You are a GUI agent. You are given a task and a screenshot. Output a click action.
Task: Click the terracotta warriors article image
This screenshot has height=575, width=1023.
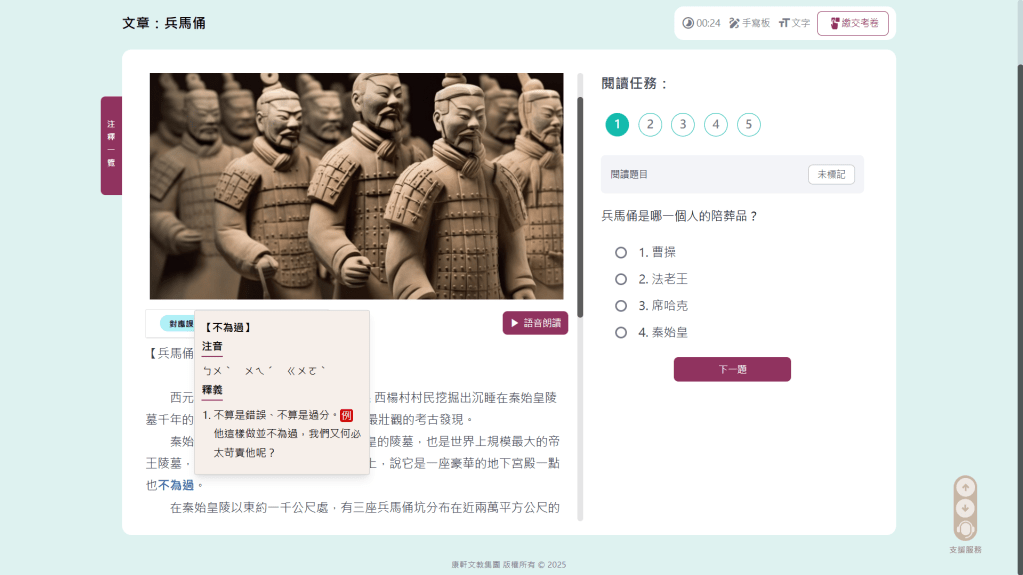pyautogui.click(x=356, y=186)
